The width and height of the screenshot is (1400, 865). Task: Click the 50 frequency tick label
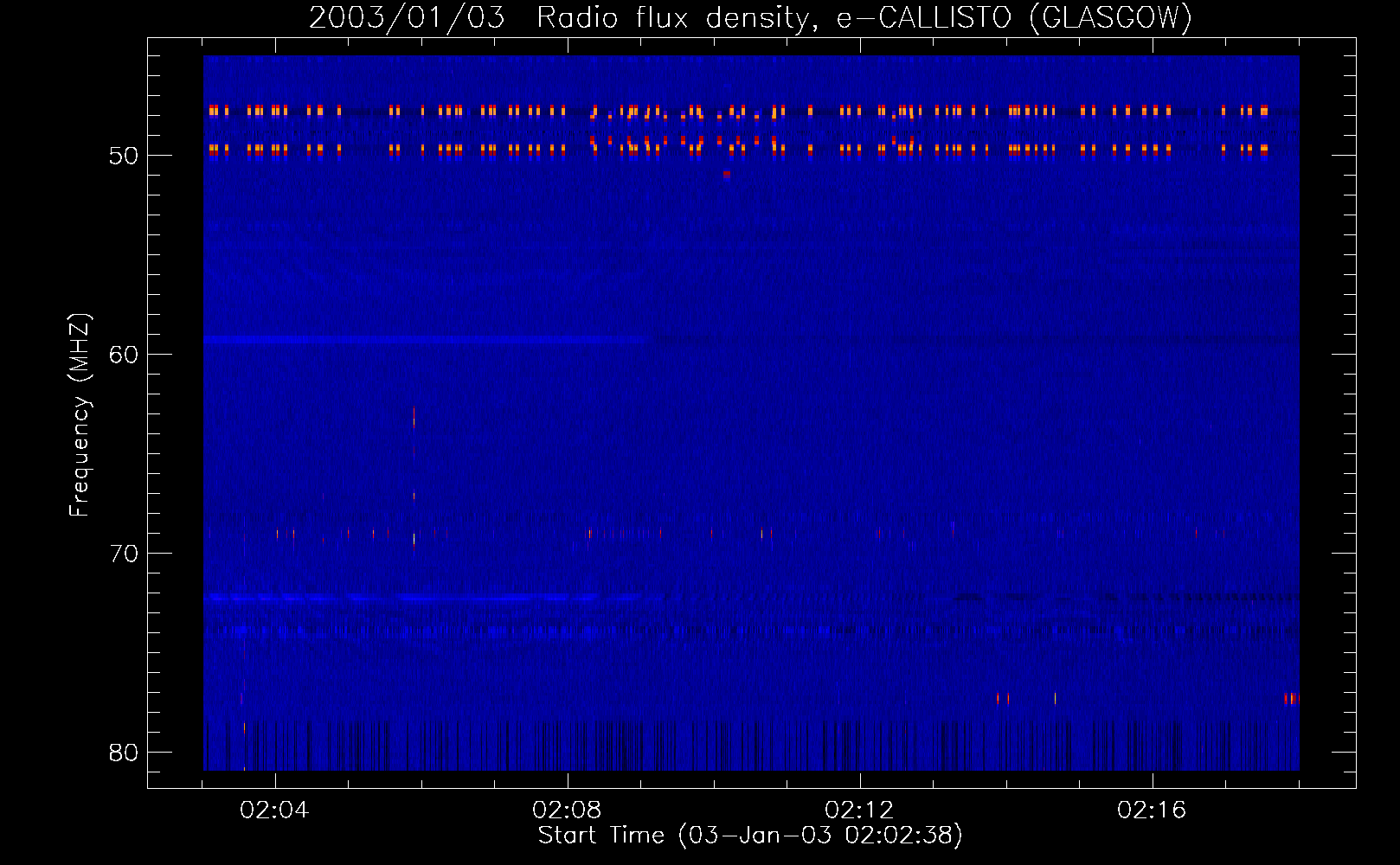[124, 157]
